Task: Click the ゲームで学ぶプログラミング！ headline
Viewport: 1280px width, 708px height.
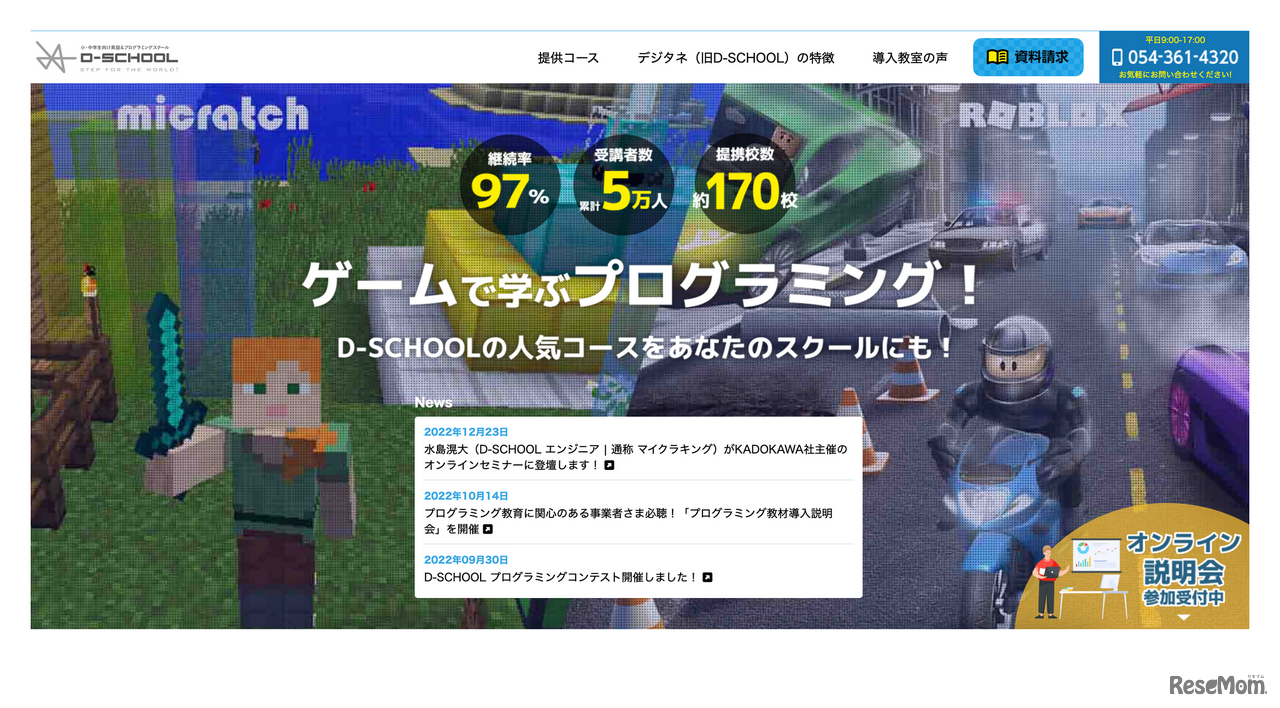Action: 640,285
